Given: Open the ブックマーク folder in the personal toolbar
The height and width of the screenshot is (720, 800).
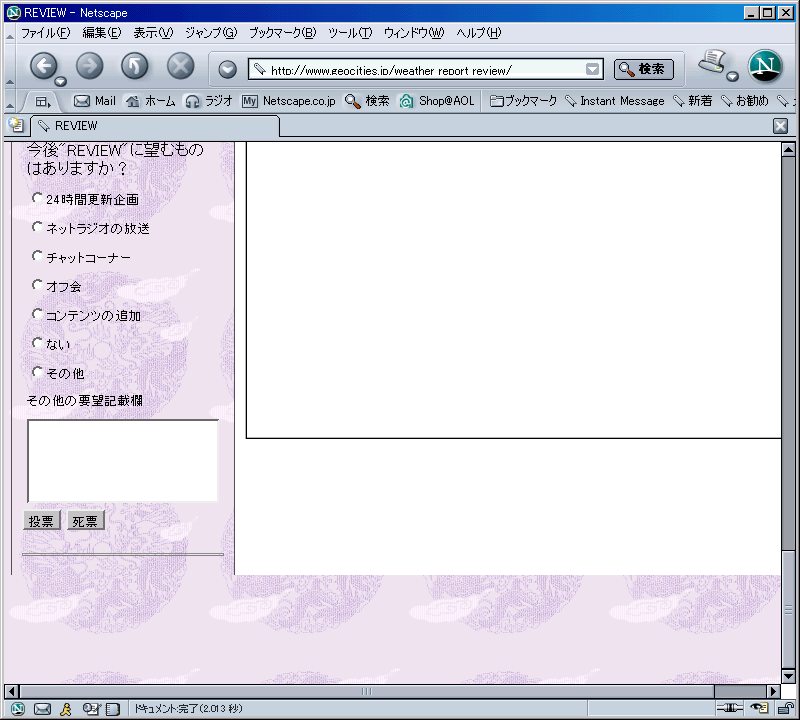Looking at the screenshot, I should click(x=523, y=101).
